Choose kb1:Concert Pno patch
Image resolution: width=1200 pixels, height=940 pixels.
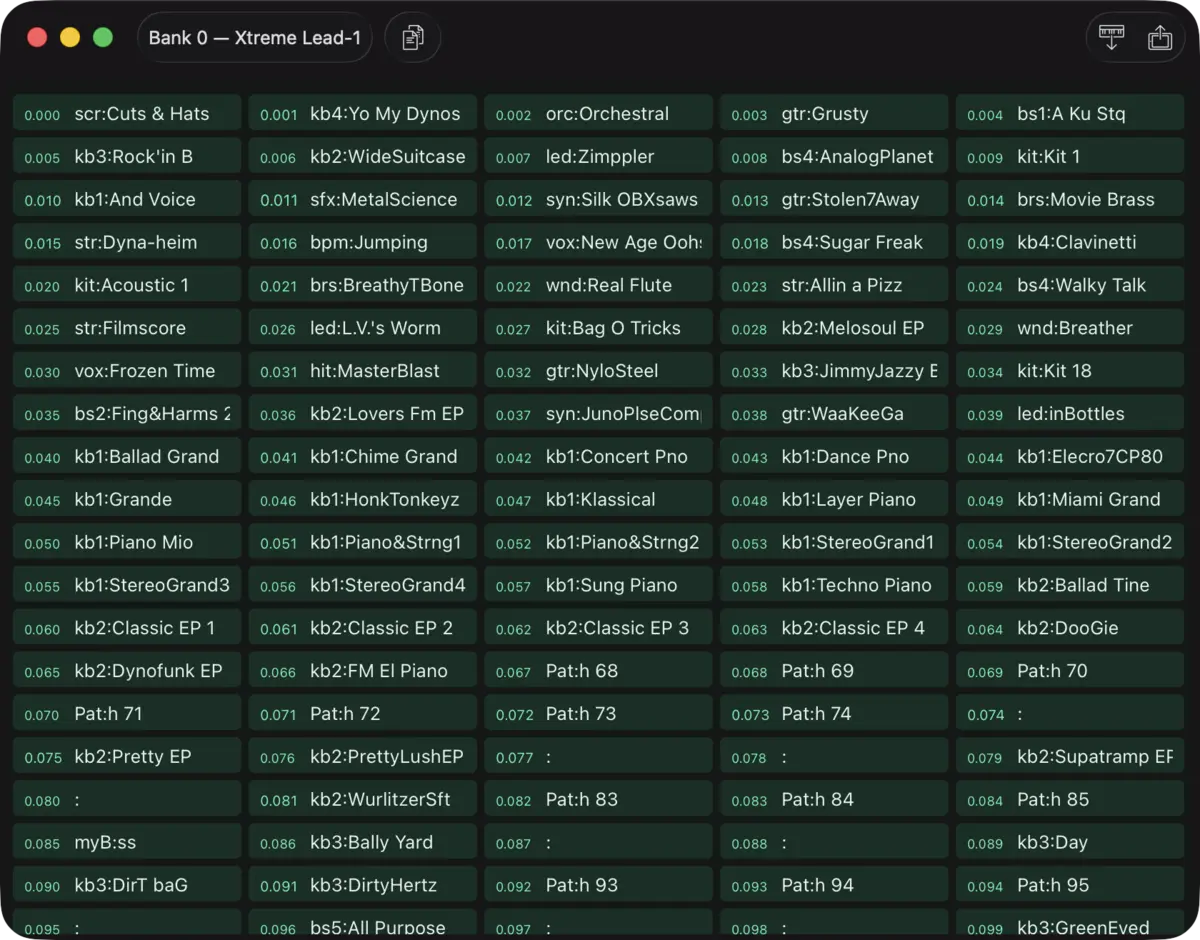click(599, 457)
